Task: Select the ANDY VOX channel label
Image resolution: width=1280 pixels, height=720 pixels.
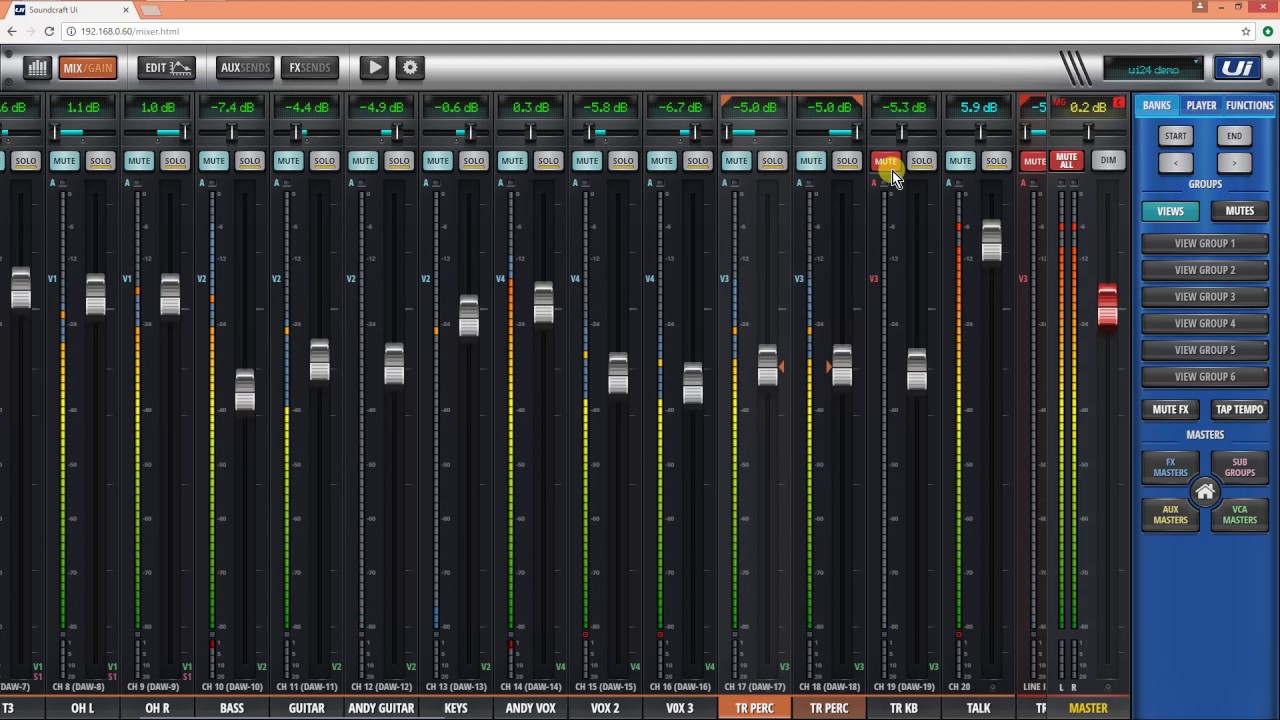Action: tap(530, 708)
